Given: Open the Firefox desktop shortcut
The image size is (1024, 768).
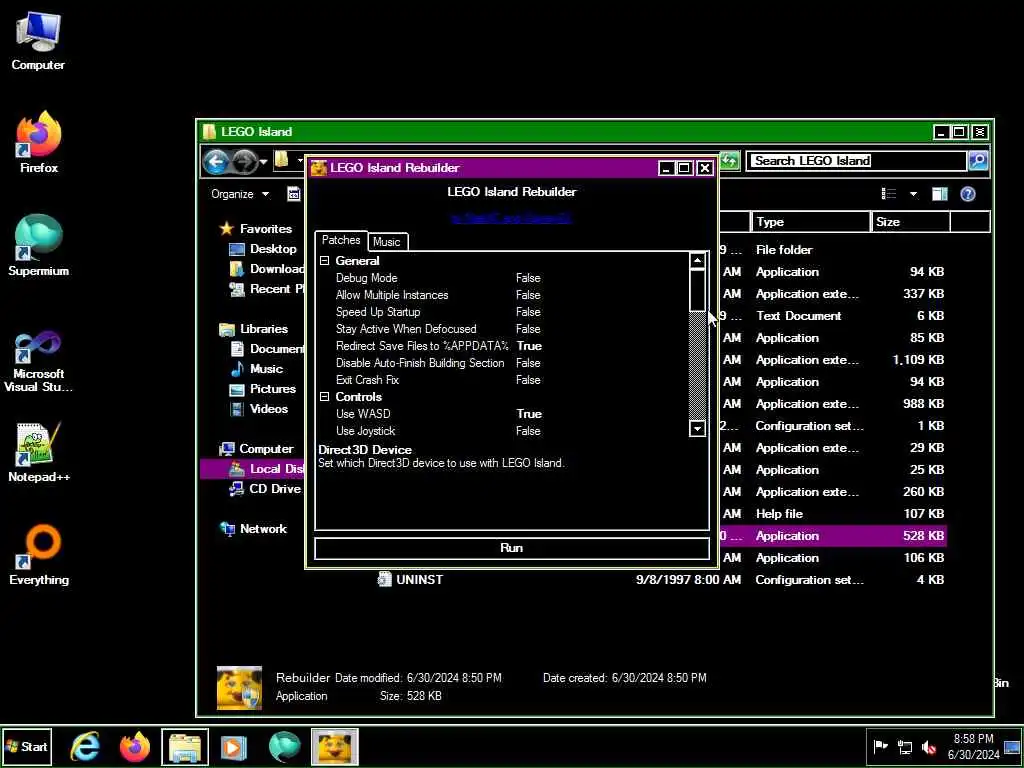Looking at the screenshot, I should (x=39, y=142).
